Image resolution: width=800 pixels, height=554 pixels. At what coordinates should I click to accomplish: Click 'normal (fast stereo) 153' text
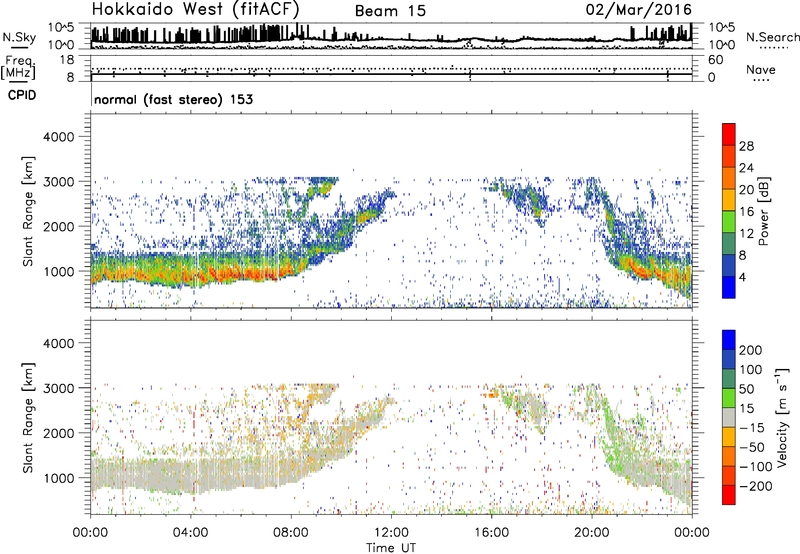(173, 99)
